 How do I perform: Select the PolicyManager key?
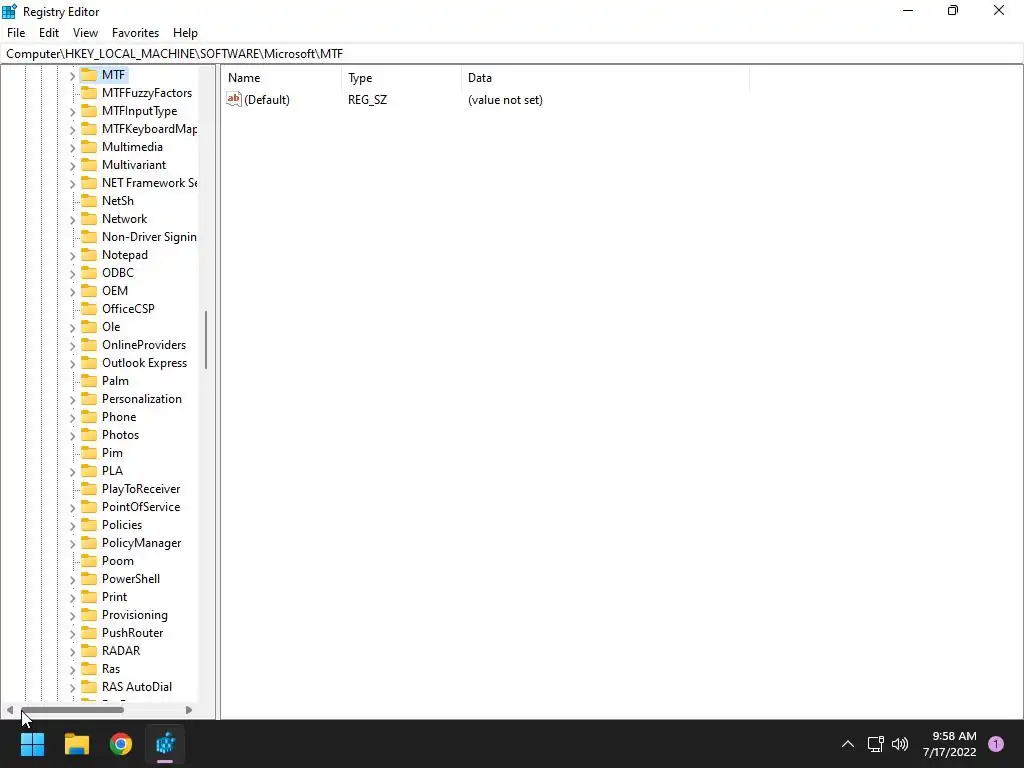coord(142,543)
